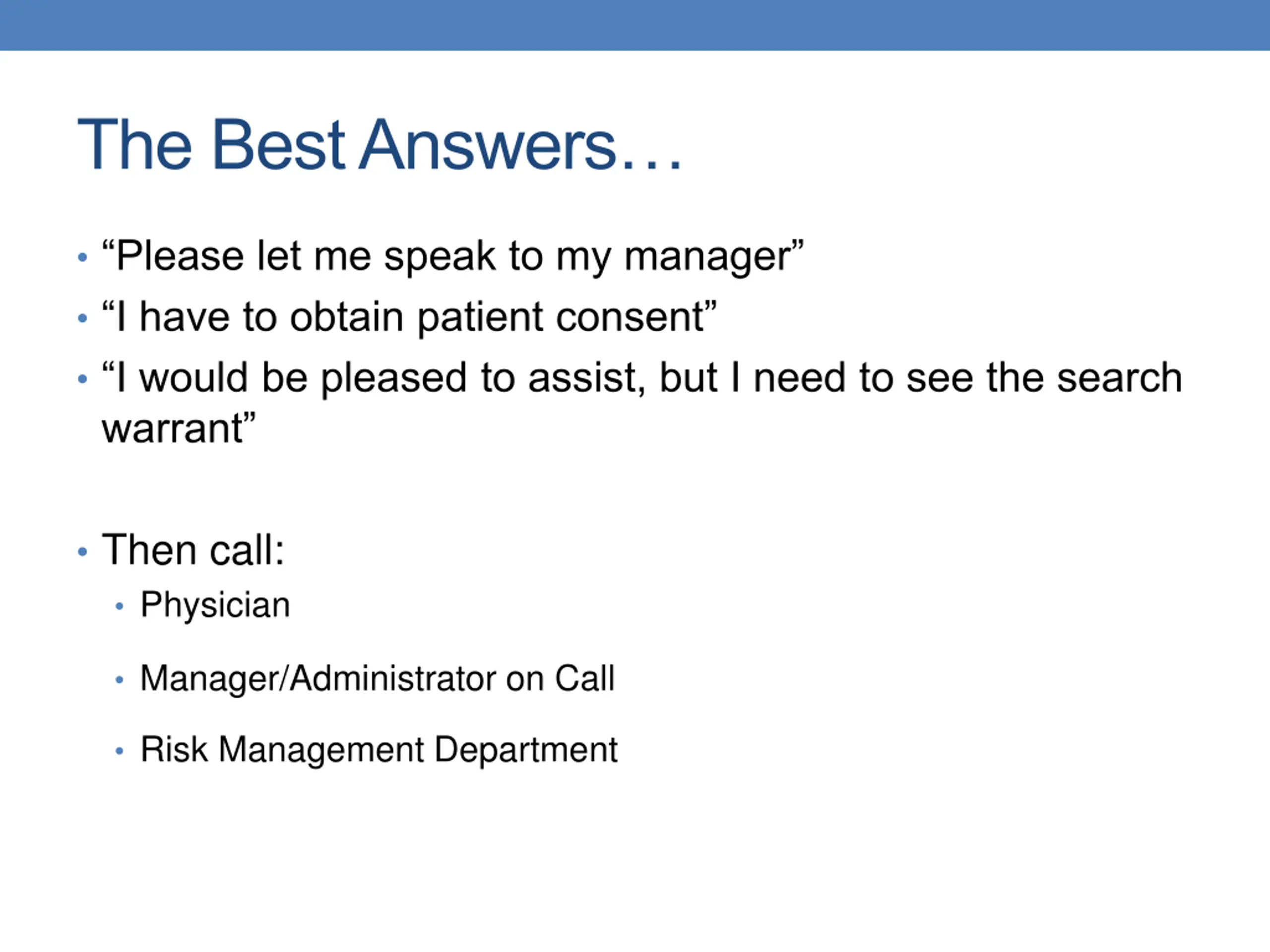The image size is (1270, 952).
Task: Click the blue header bar at top
Action: [635, 25]
